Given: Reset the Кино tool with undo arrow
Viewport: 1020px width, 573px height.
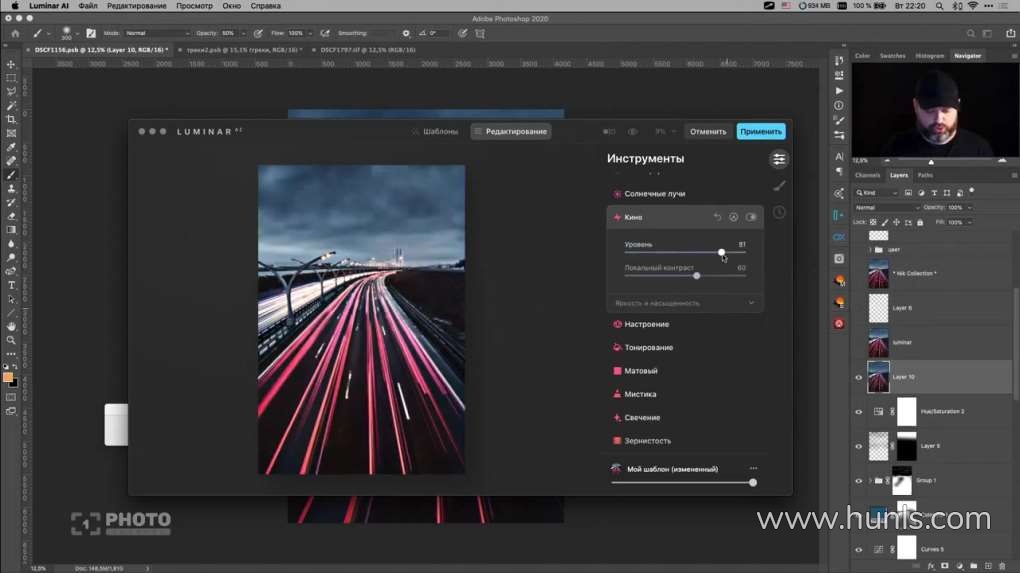Looking at the screenshot, I should (x=717, y=217).
